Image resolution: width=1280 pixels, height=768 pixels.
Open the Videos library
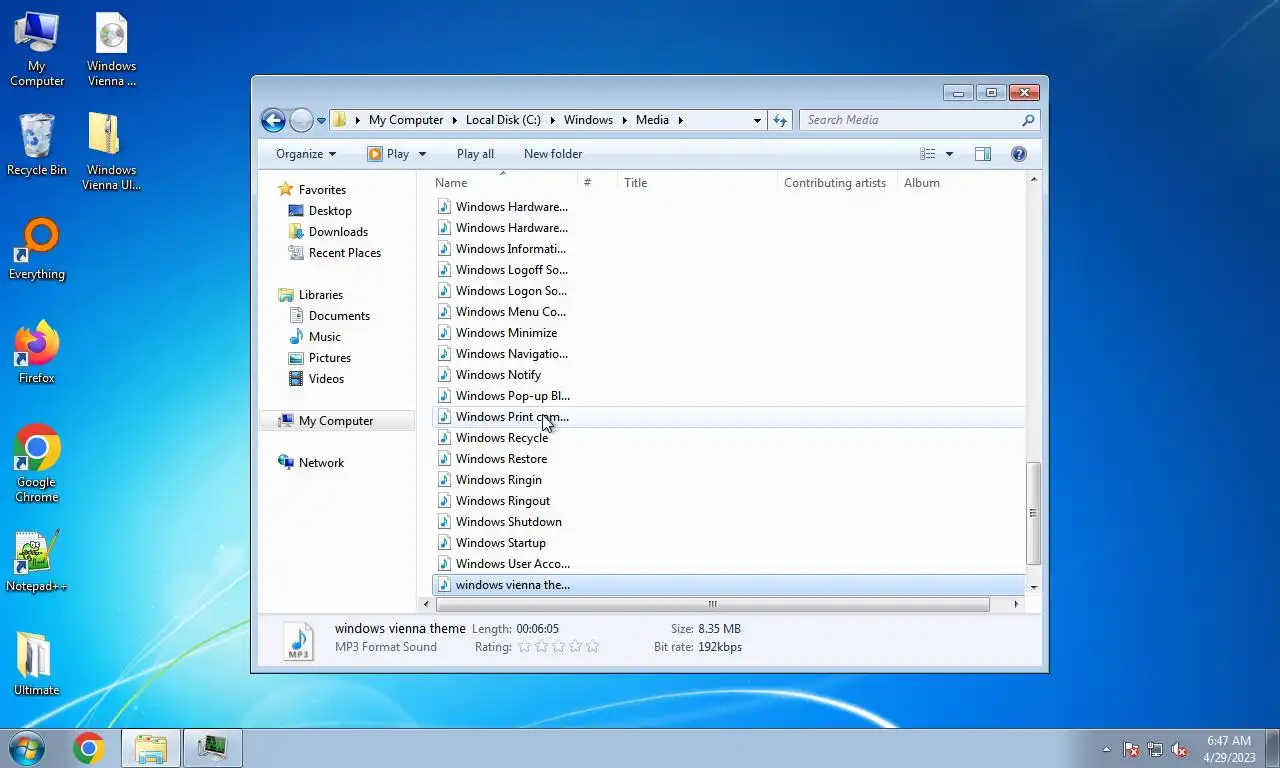point(326,379)
